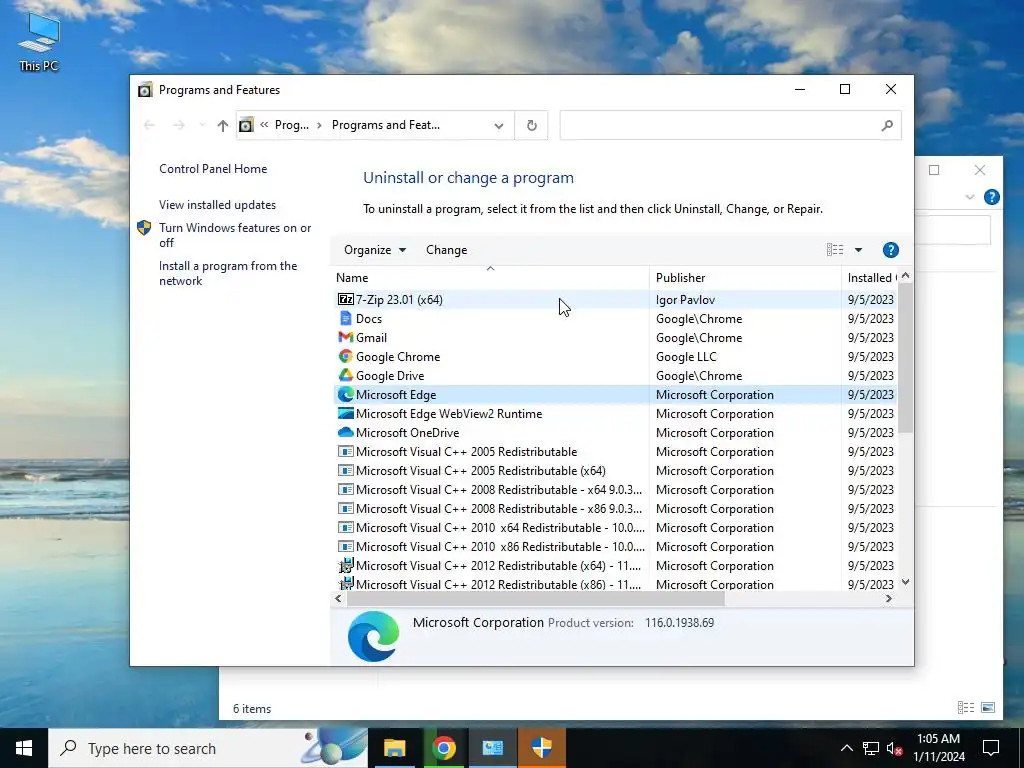Go up one level with the up arrow

click(x=223, y=125)
